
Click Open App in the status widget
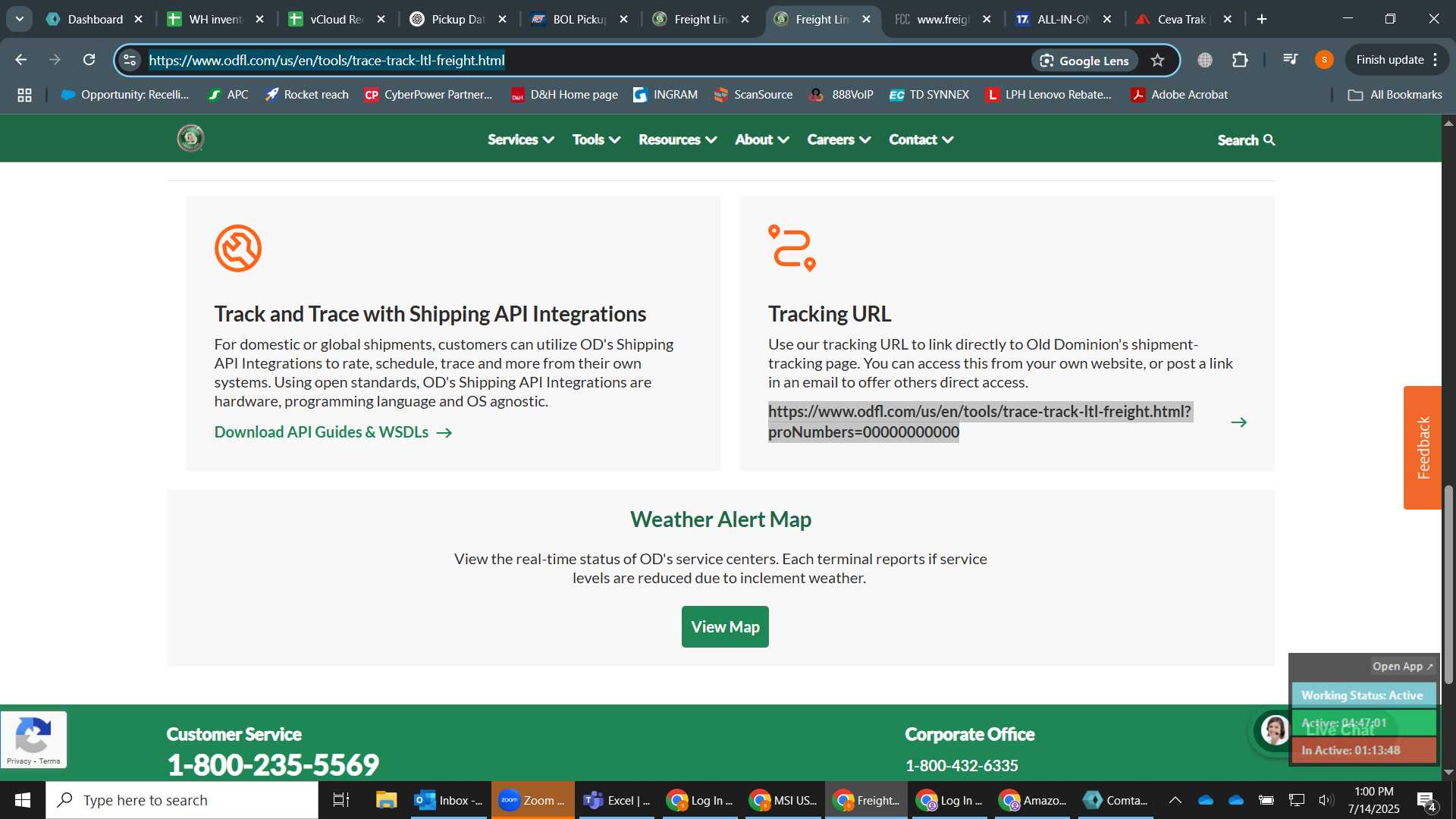(1402, 667)
